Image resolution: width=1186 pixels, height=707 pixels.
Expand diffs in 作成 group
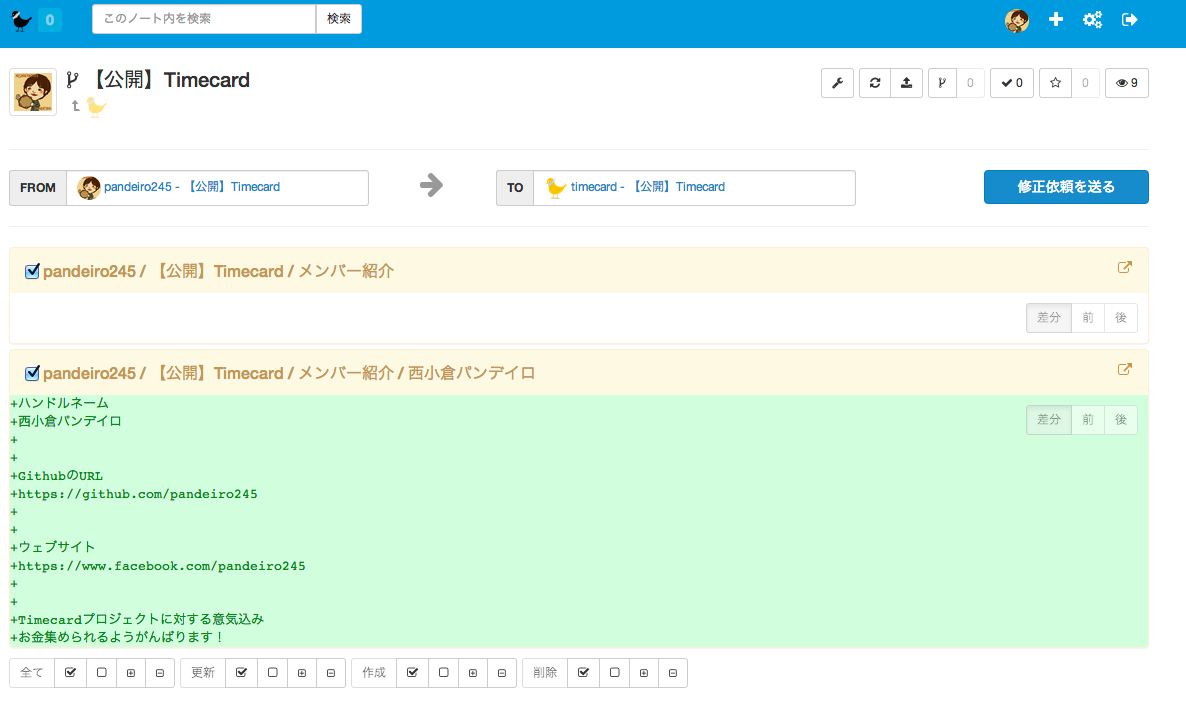click(473, 673)
